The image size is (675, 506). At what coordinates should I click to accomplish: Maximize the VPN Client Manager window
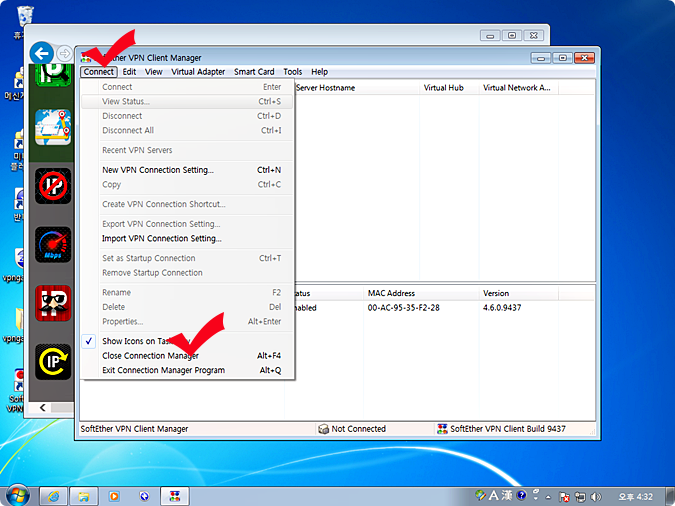(x=563, y=58)
